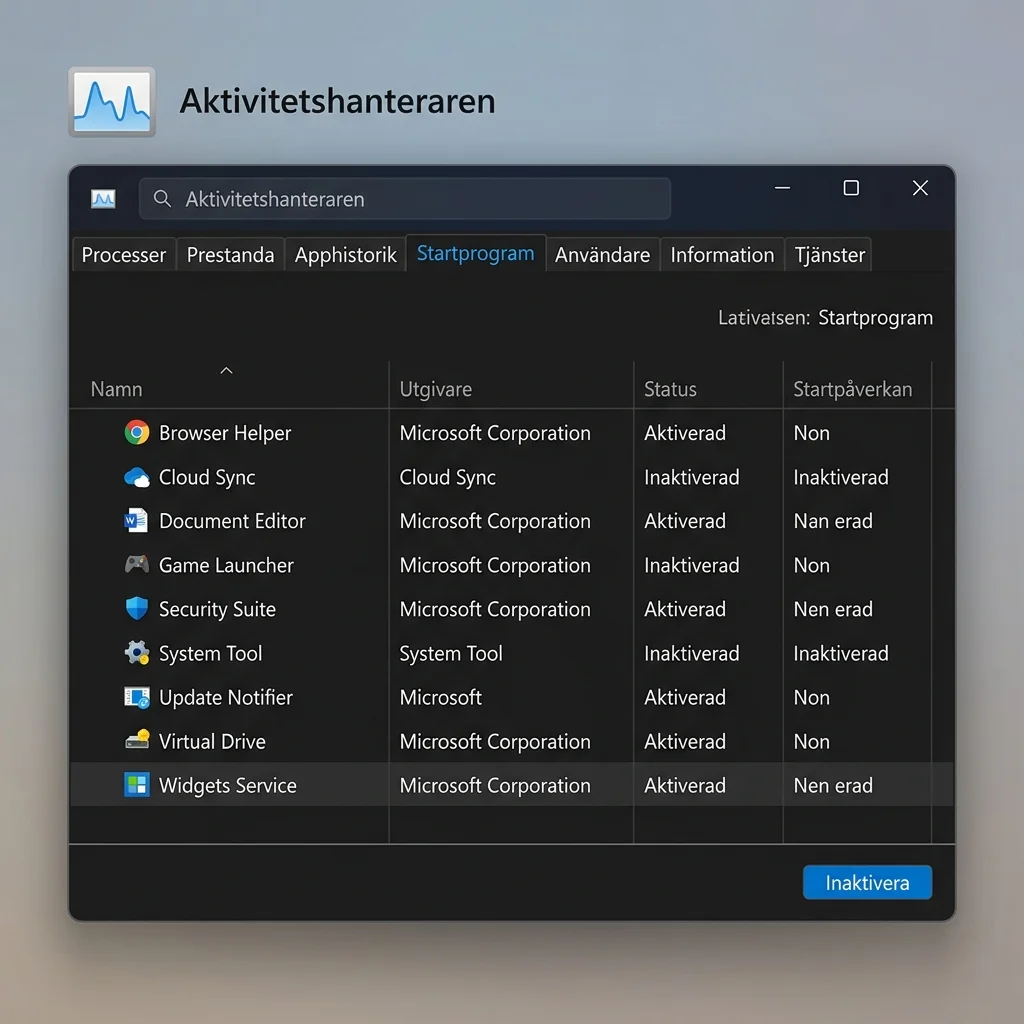Screen dimensions: 1024x1024
Task: Click Update Notifier's Microsoft publisher cell
Action: coord(440,697)
